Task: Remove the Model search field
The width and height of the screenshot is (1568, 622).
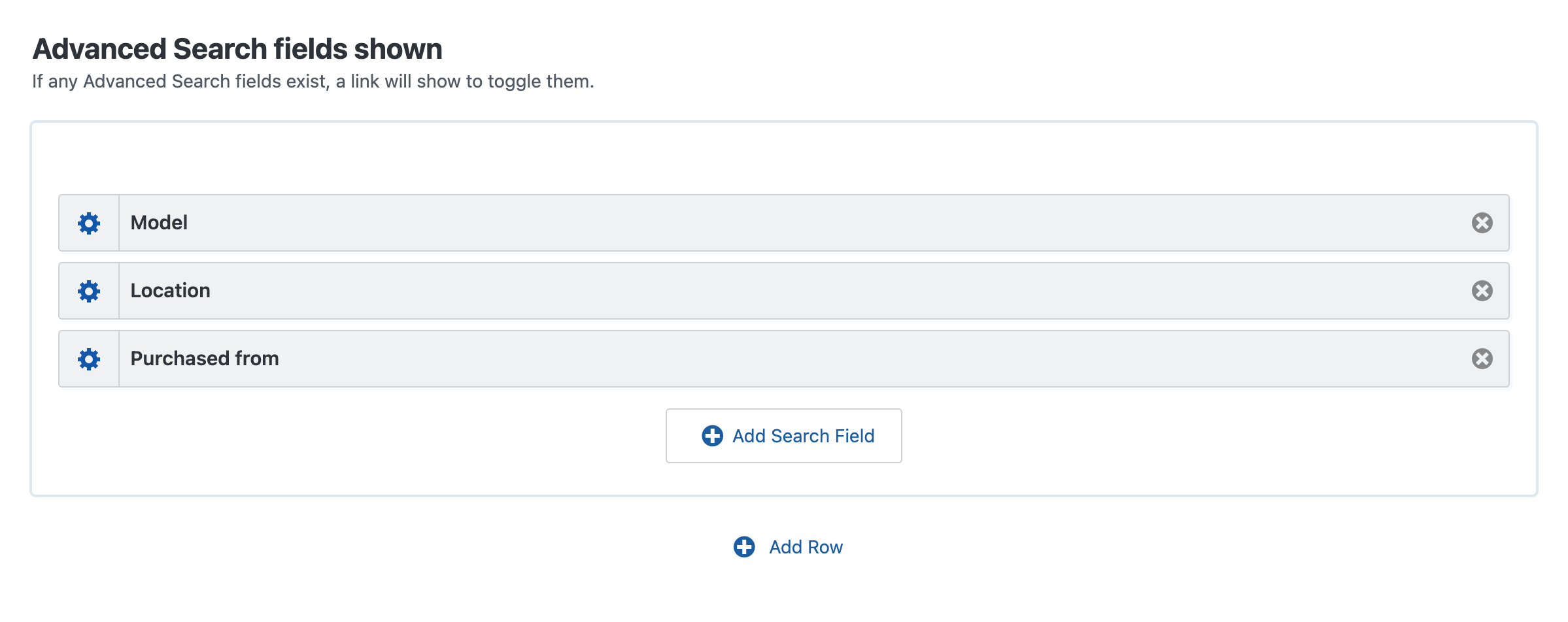Action: (1482, 223)
